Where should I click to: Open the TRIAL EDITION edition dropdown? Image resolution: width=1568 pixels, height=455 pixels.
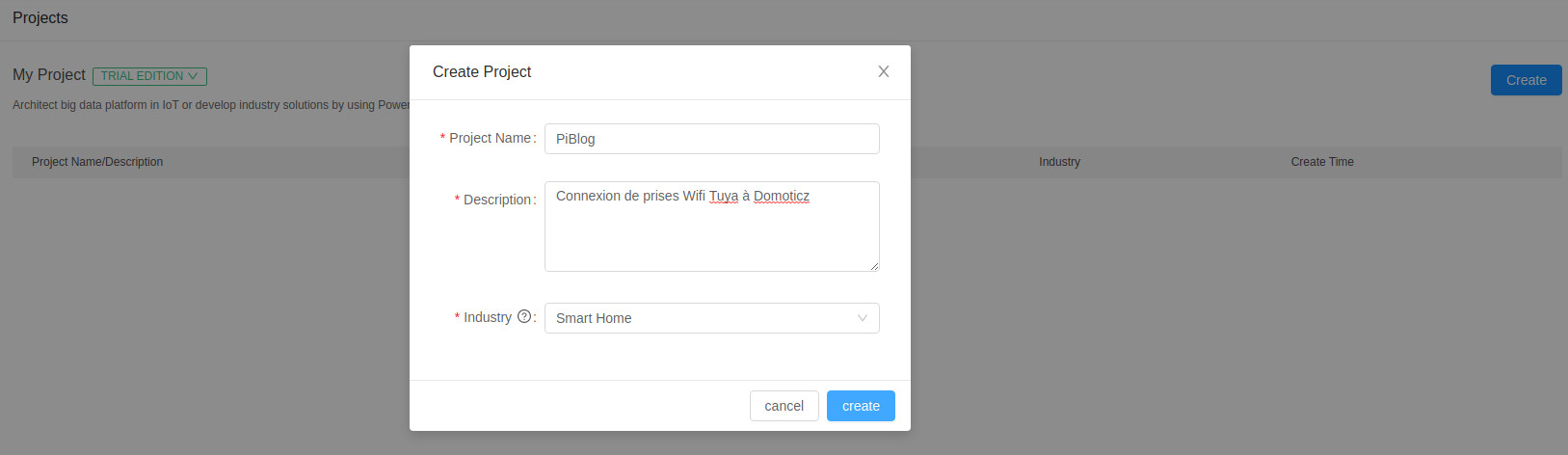coord(149,76)
